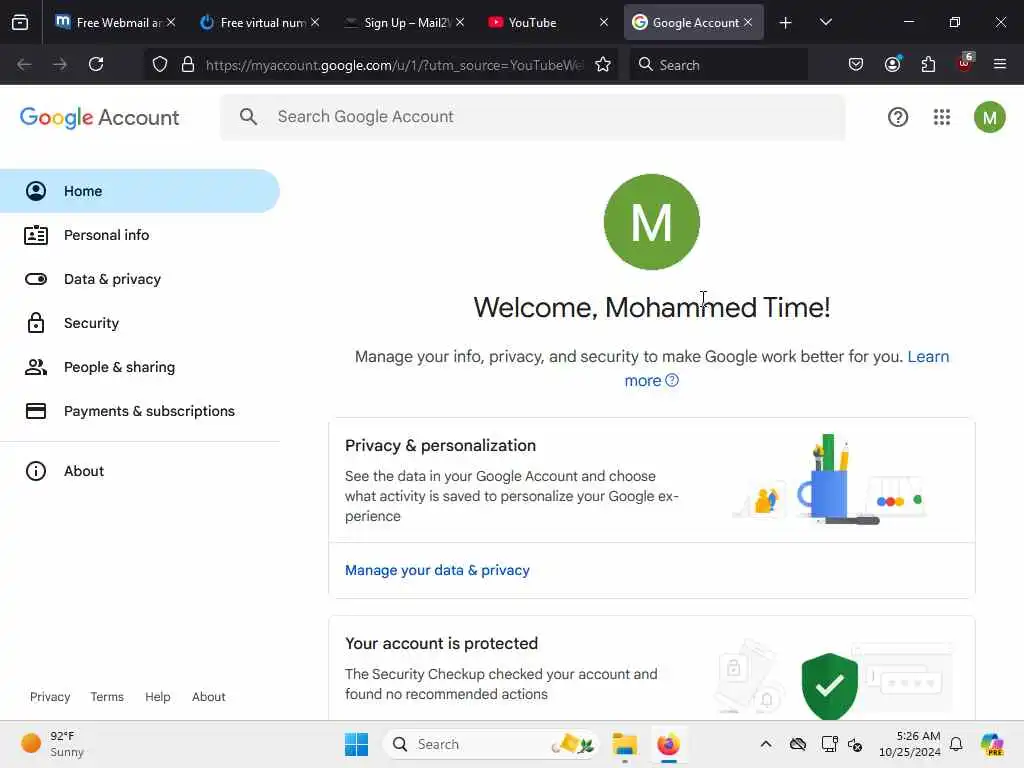Click the Help footer link

click(157, 697)
